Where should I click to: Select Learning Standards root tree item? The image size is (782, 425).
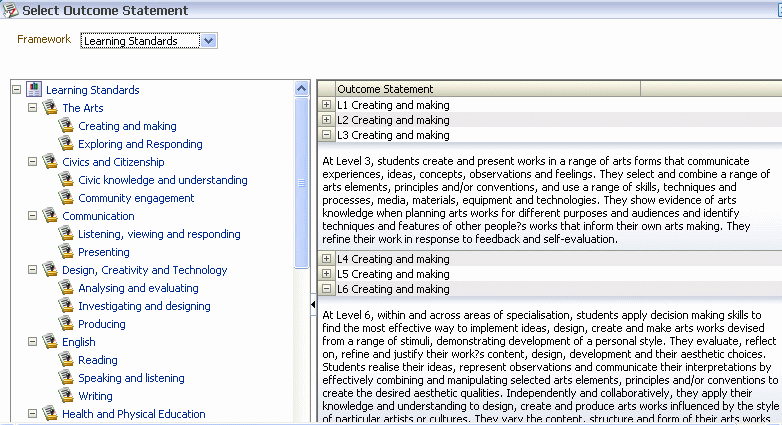[93, 90]
